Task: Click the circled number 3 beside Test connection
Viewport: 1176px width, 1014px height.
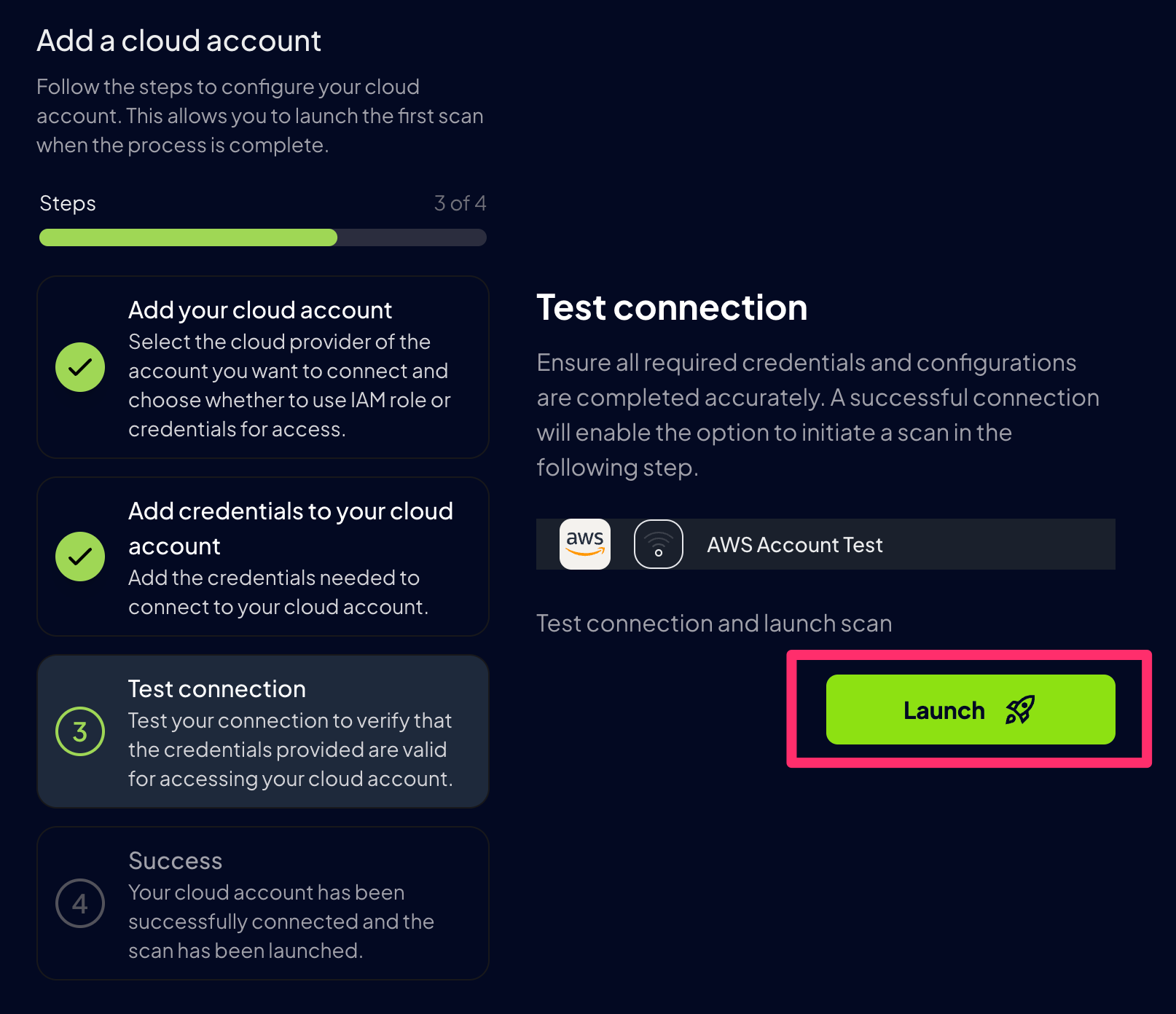Action: [80, 731]
